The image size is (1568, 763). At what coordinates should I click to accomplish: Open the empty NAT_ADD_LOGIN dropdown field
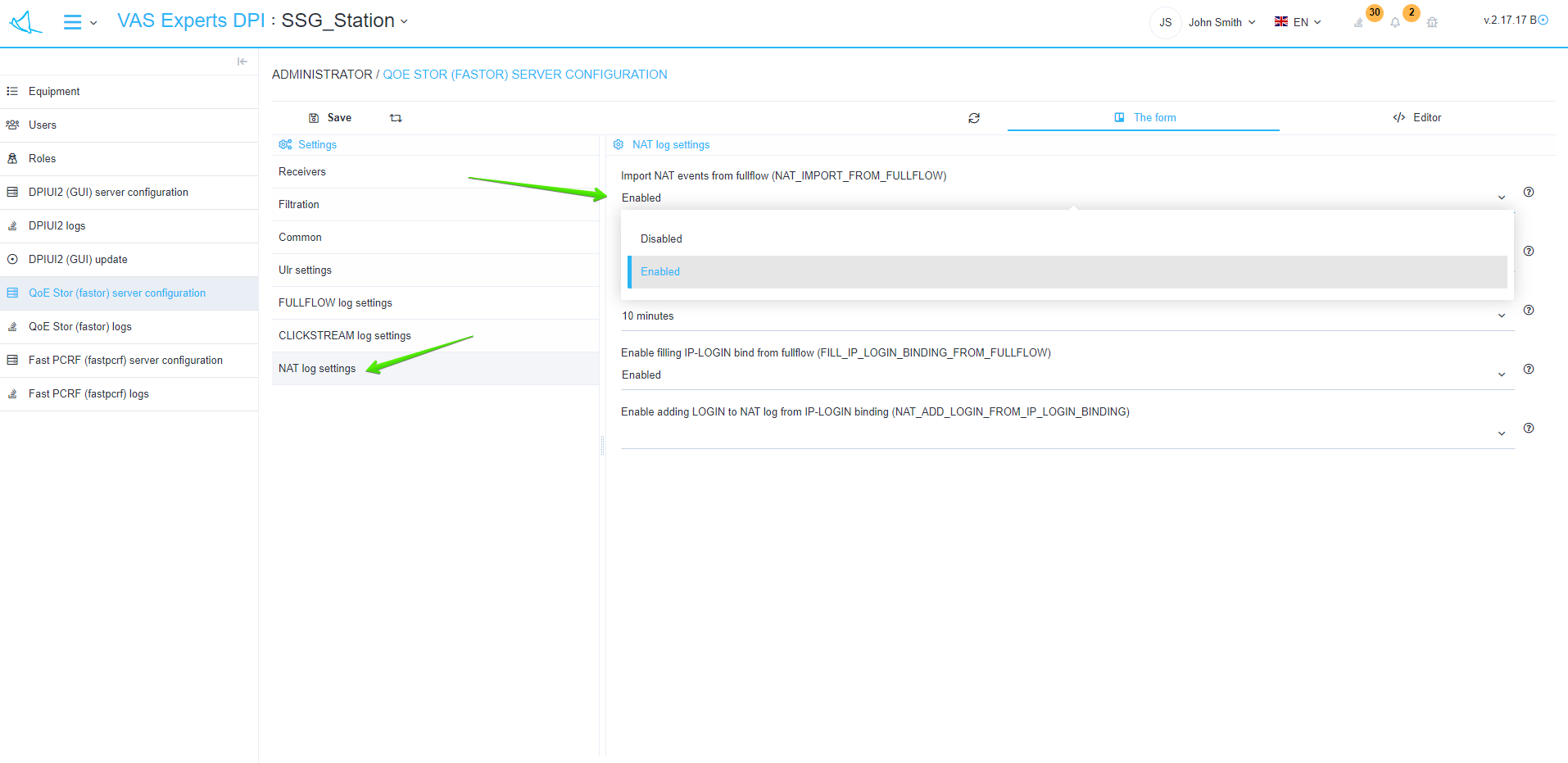point(1067,434)
